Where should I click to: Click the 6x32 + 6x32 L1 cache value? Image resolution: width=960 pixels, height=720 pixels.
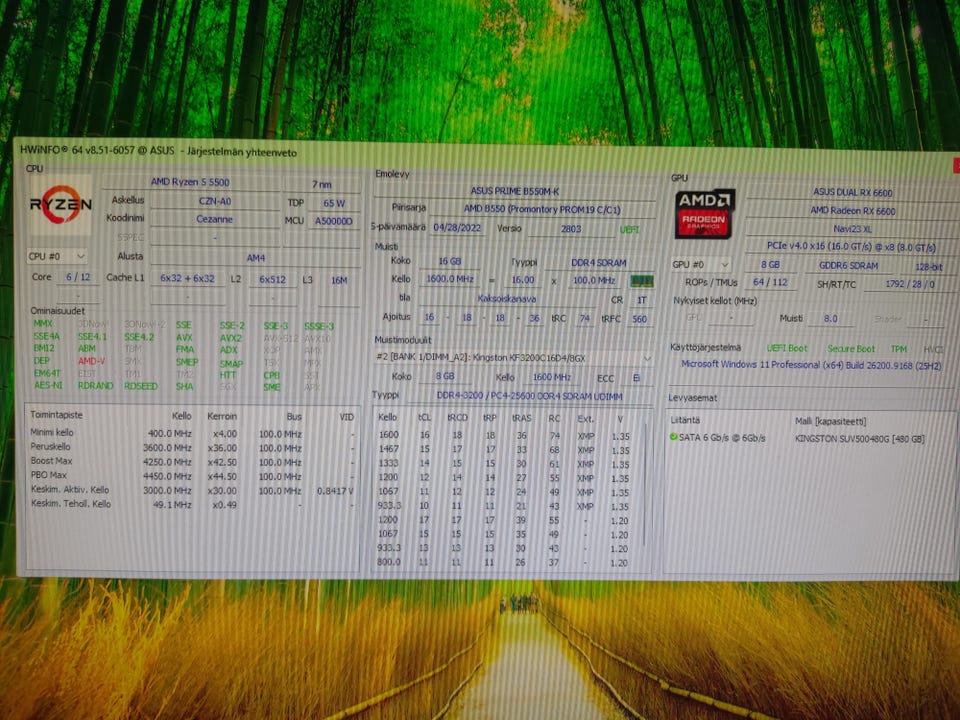pos(187,278)
